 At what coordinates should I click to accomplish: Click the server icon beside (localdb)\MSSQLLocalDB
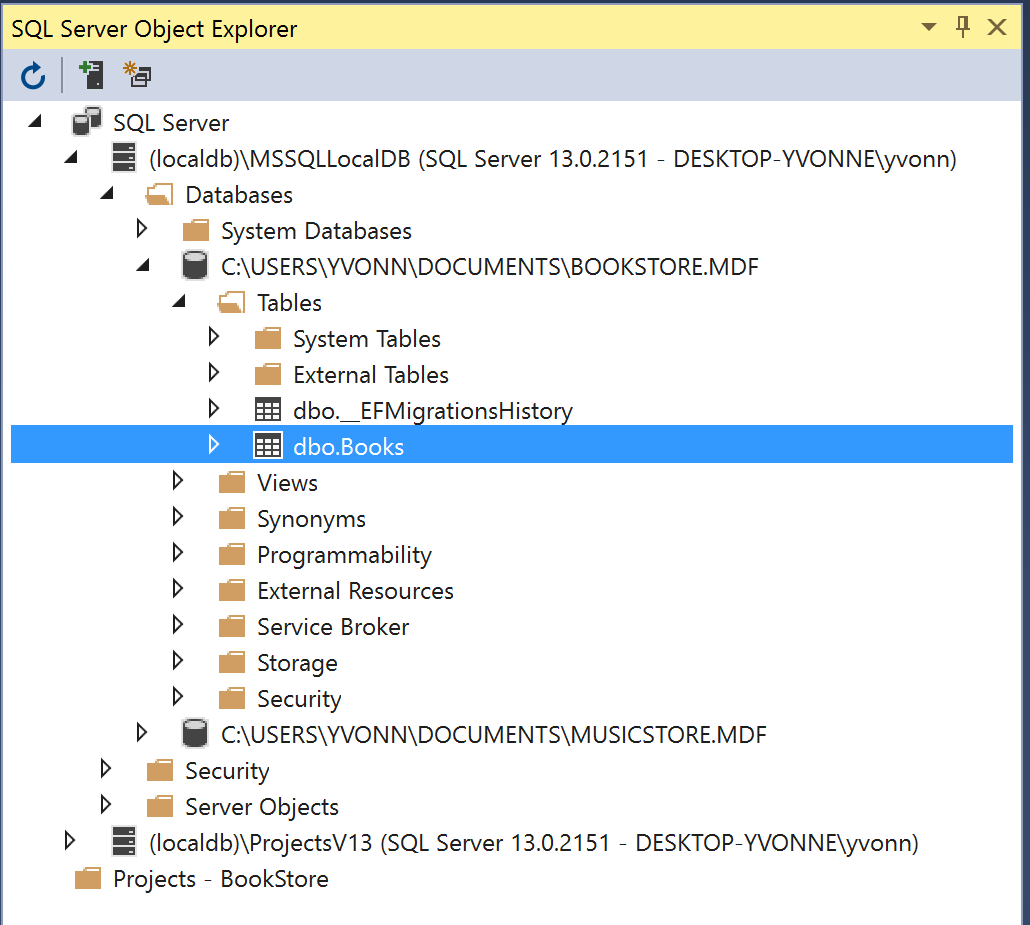pos(123,158)
